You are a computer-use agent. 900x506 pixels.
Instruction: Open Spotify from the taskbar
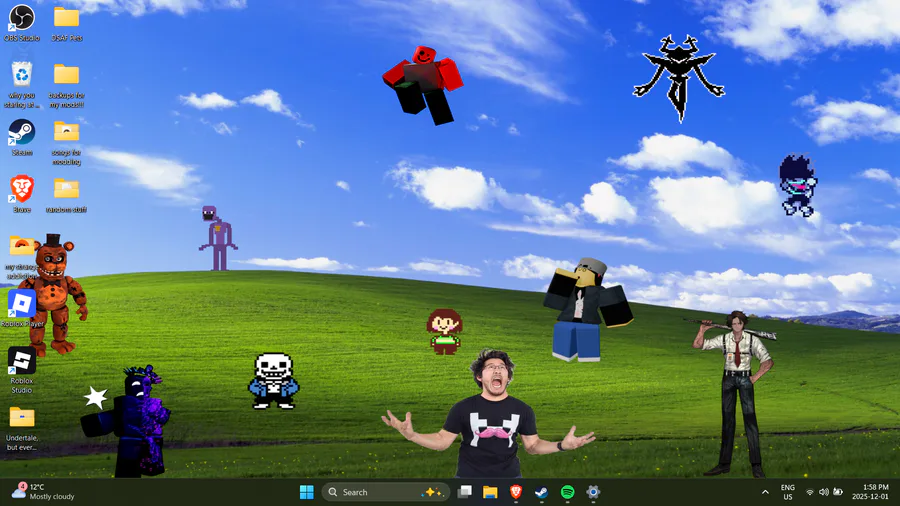click(x=567, y=492)
